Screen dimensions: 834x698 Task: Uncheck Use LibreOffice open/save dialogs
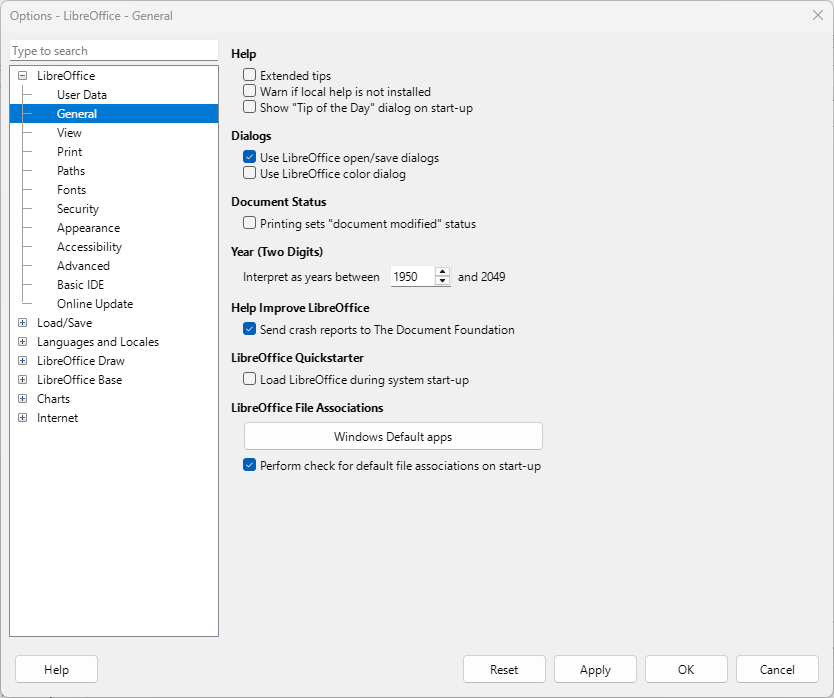pyautogui.click(x=249, y=157)
